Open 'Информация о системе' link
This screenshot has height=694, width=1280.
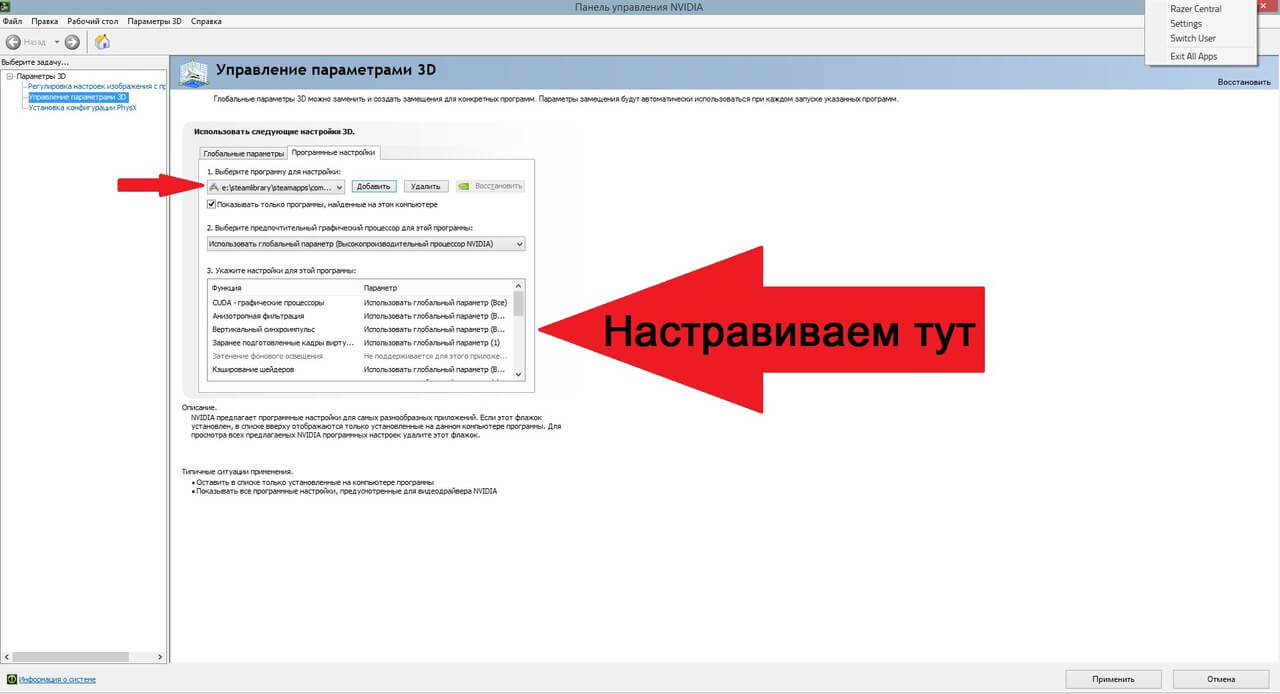(x=58, y=680)
